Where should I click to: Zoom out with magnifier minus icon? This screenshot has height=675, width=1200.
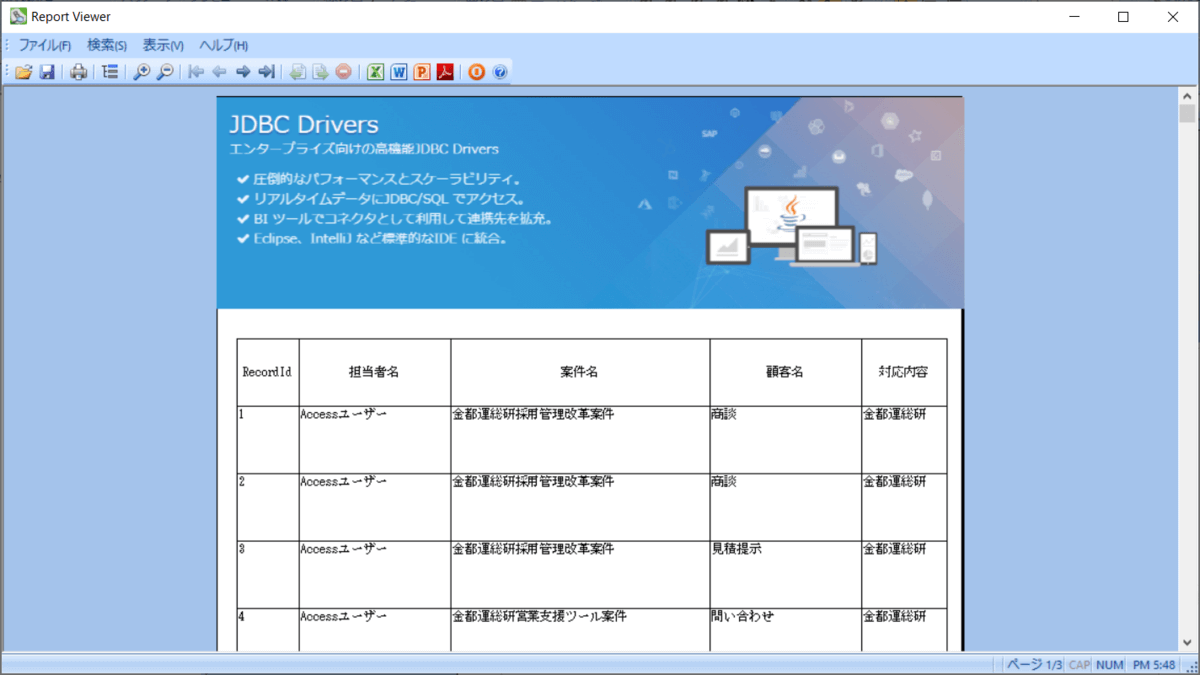pos(165,72)
